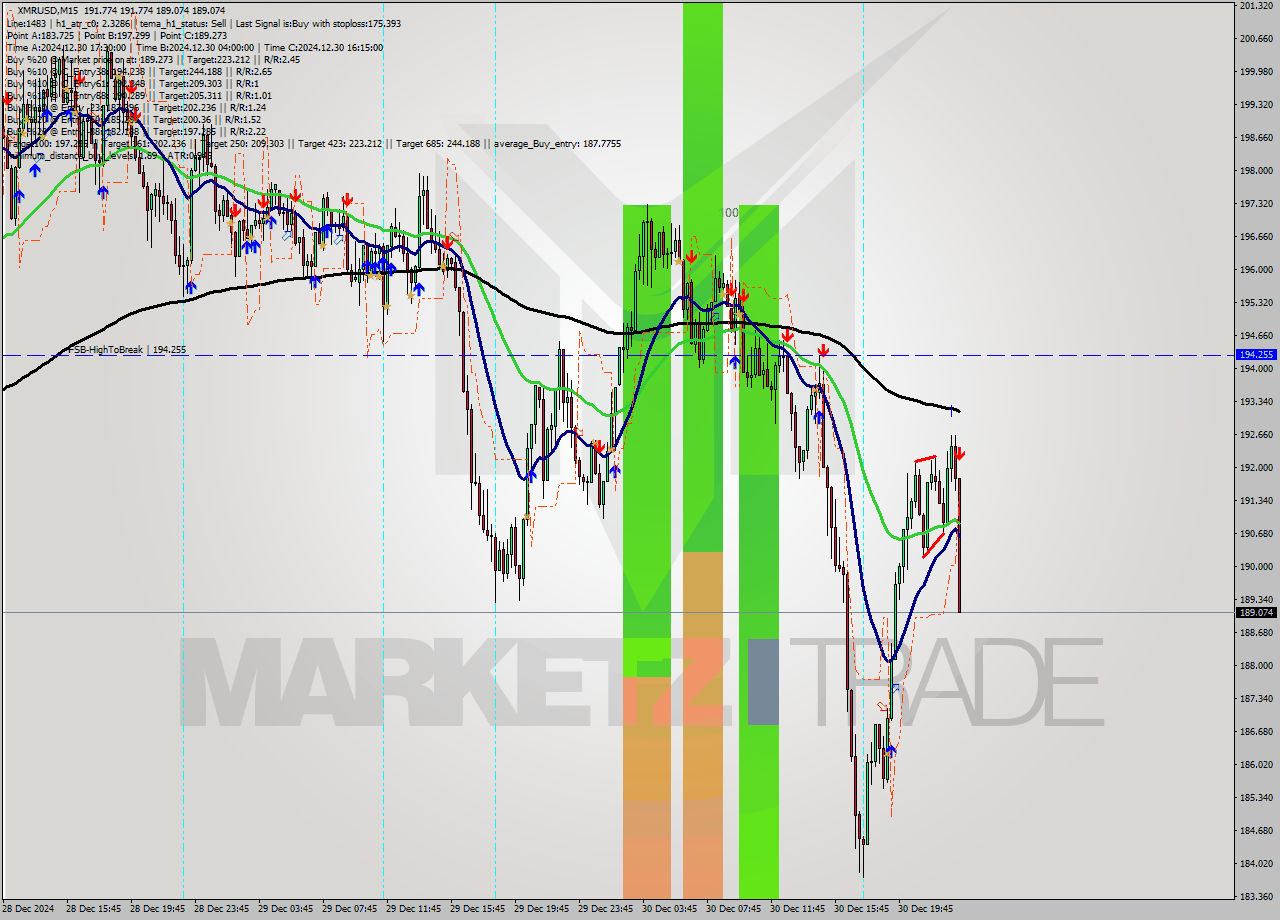The width and height of the screenshot is (1280, 920).
Task: Click the '30 Dec 19:45' time axis label
Action: (925, 910)
